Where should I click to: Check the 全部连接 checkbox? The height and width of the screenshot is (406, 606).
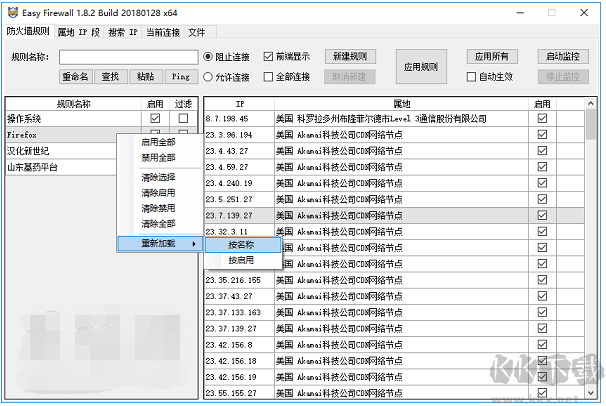click(x=268, y=76)
